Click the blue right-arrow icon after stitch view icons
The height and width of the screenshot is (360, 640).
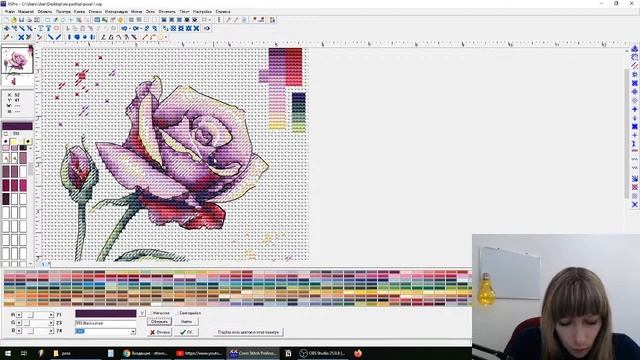coord(207,28)
